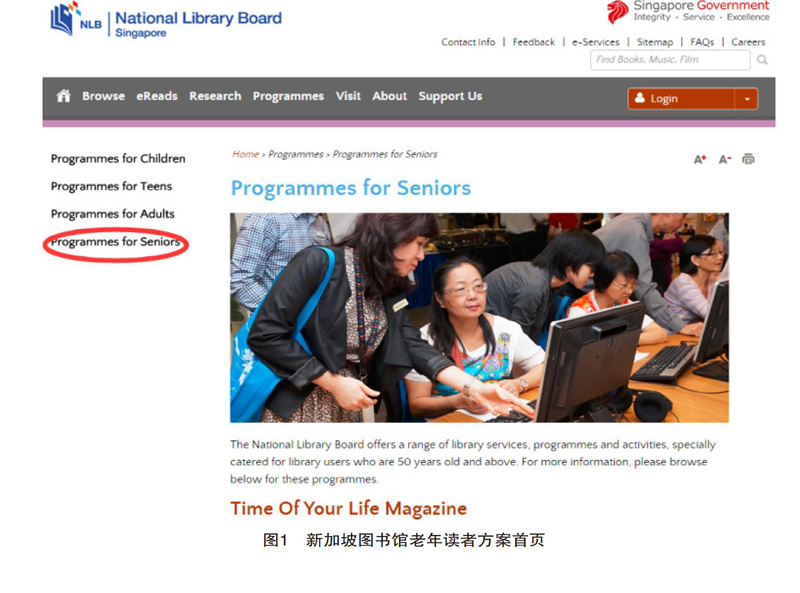Go to the home icon in navigation bar
The image size is (800, 593).
[63, 95]
